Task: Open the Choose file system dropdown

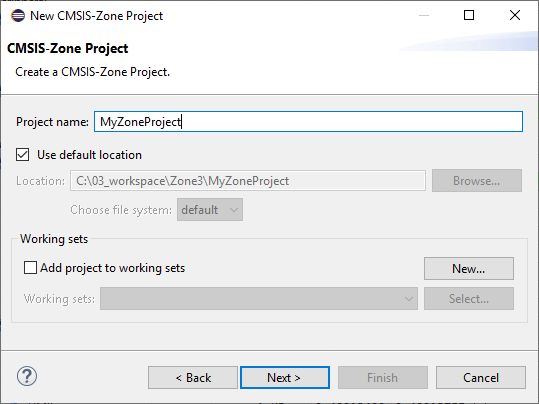Action: [210, 209]
